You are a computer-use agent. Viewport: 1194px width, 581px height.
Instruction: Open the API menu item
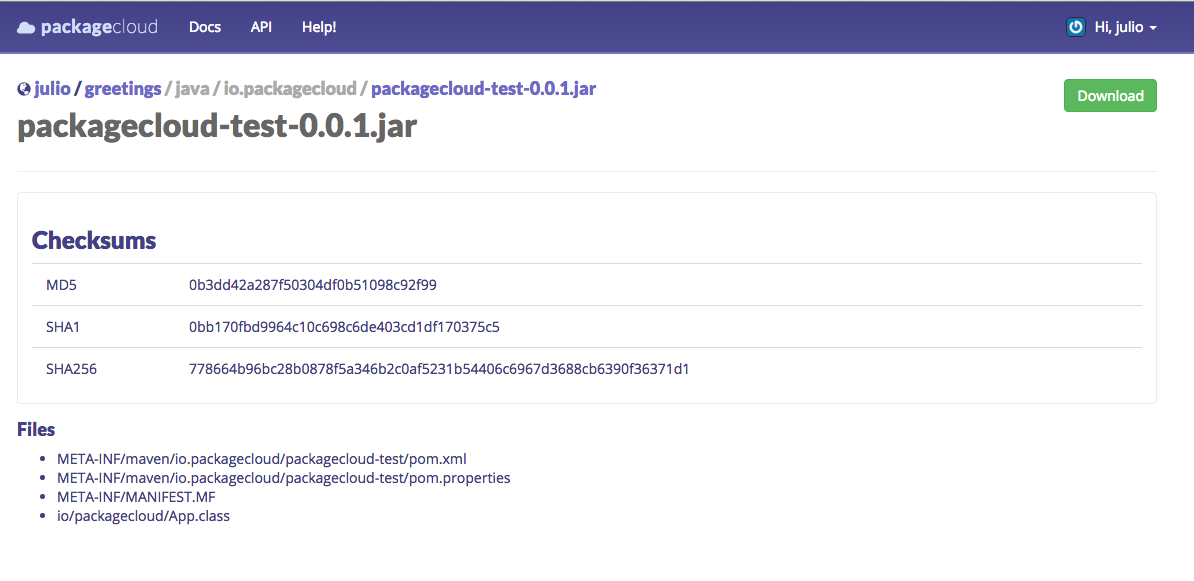point(261,27)
